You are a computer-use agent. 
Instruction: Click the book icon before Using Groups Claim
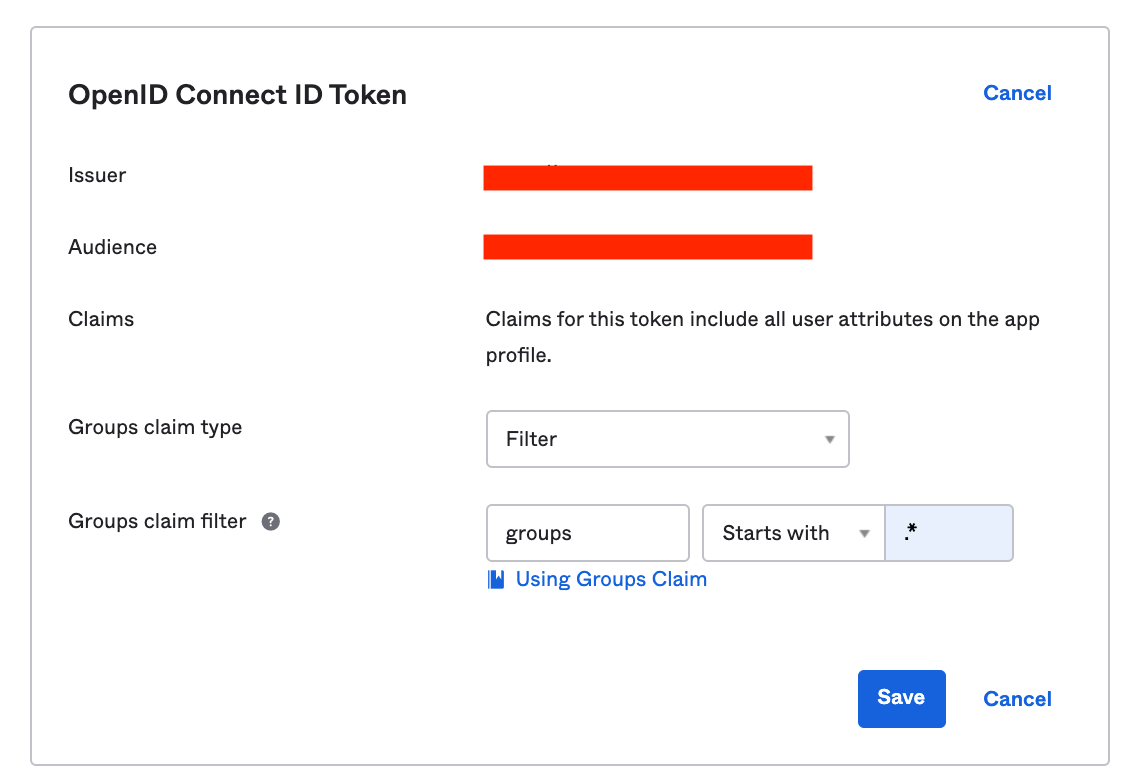point(496,580)
